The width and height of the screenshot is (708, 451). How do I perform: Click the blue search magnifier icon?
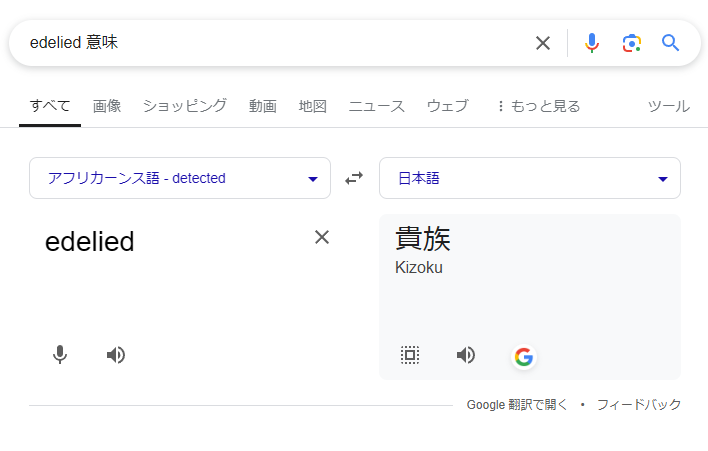tap(670, 43)
